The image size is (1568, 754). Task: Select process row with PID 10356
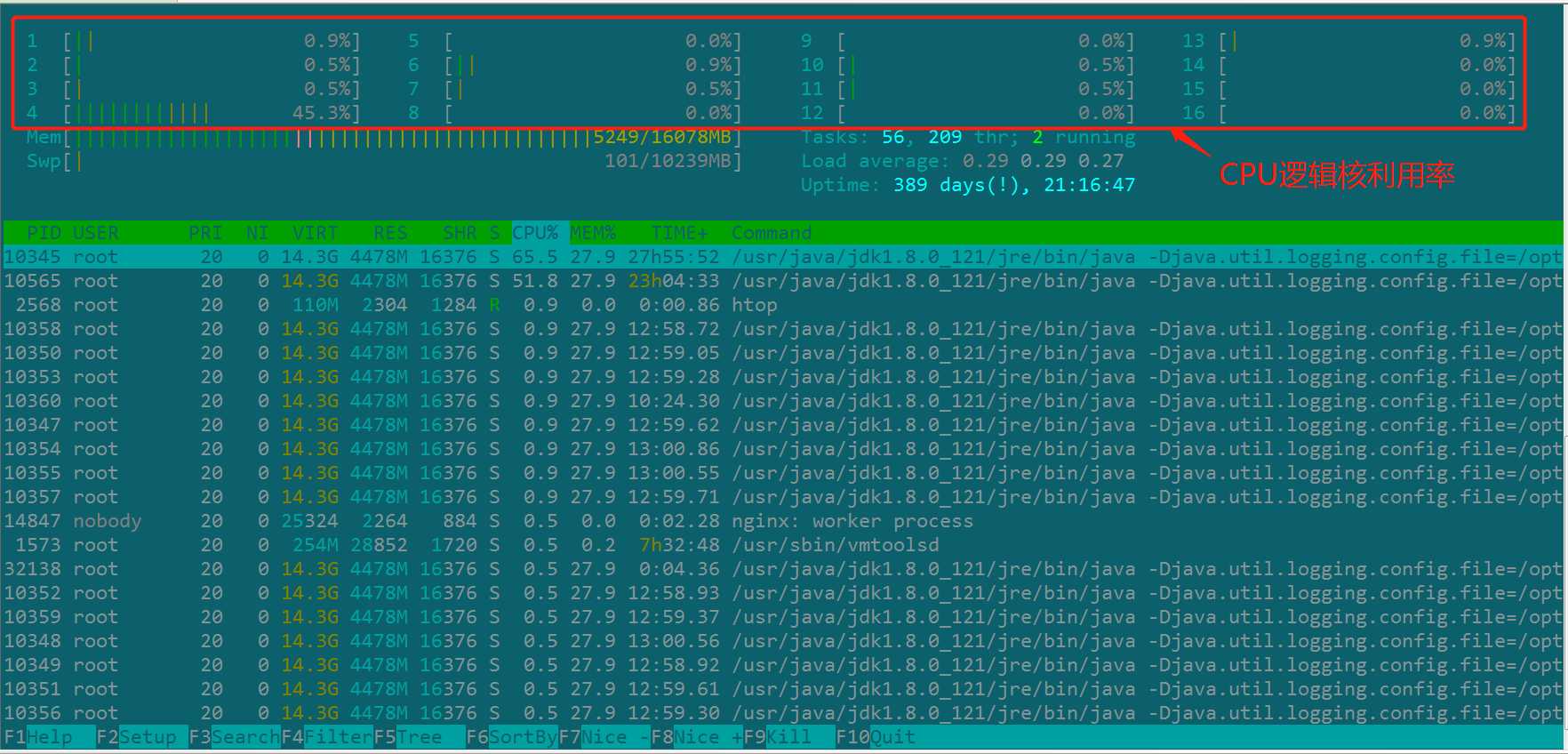[783, 713]
